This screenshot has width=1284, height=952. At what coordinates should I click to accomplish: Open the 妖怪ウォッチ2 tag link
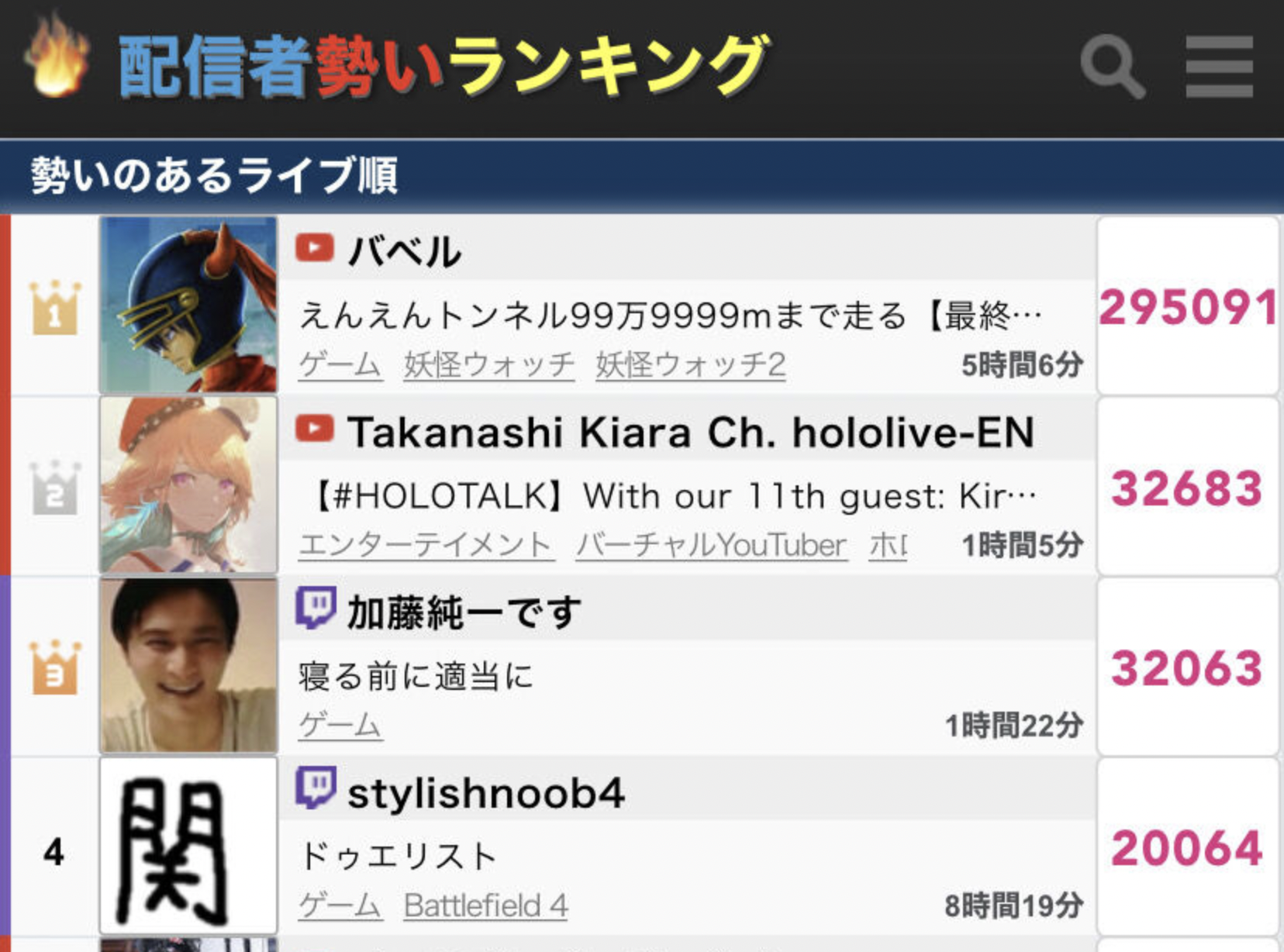pos(691,364)
